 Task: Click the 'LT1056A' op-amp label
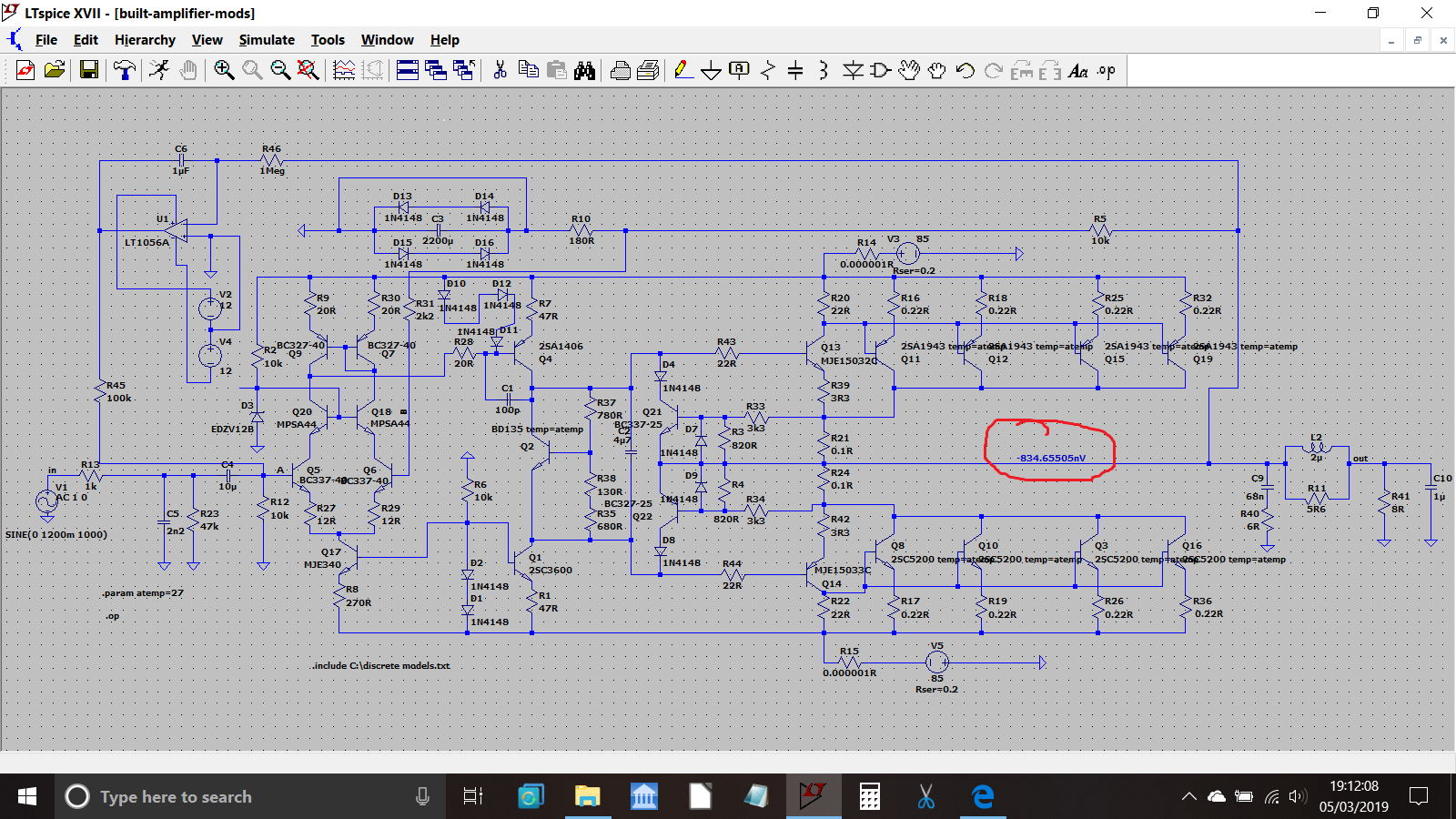click(147, 243)
